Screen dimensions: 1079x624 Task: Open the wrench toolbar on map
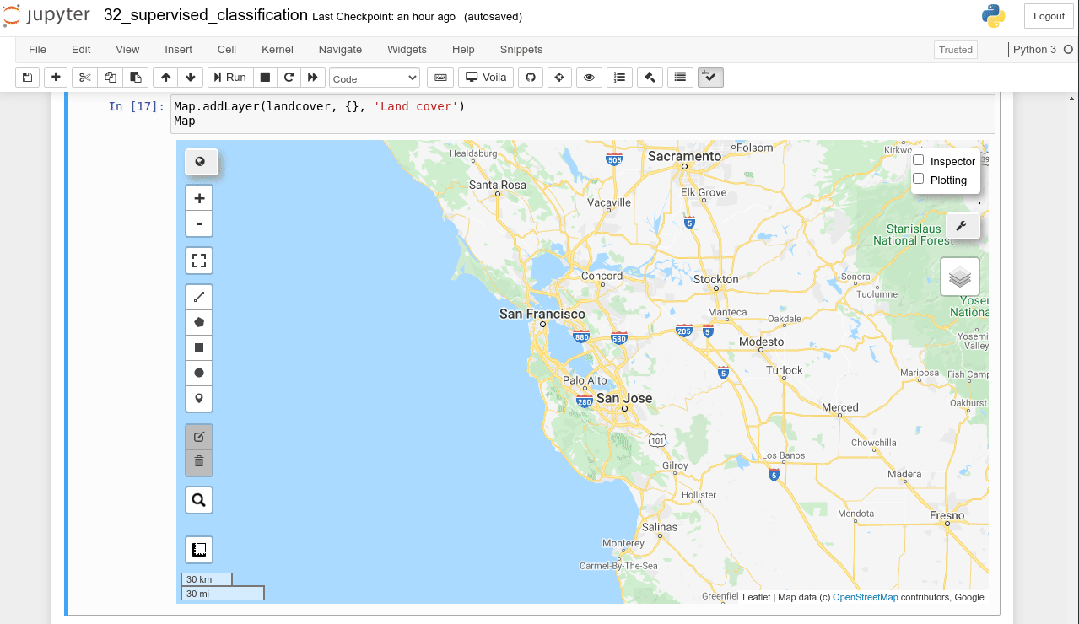click(962, 226)
